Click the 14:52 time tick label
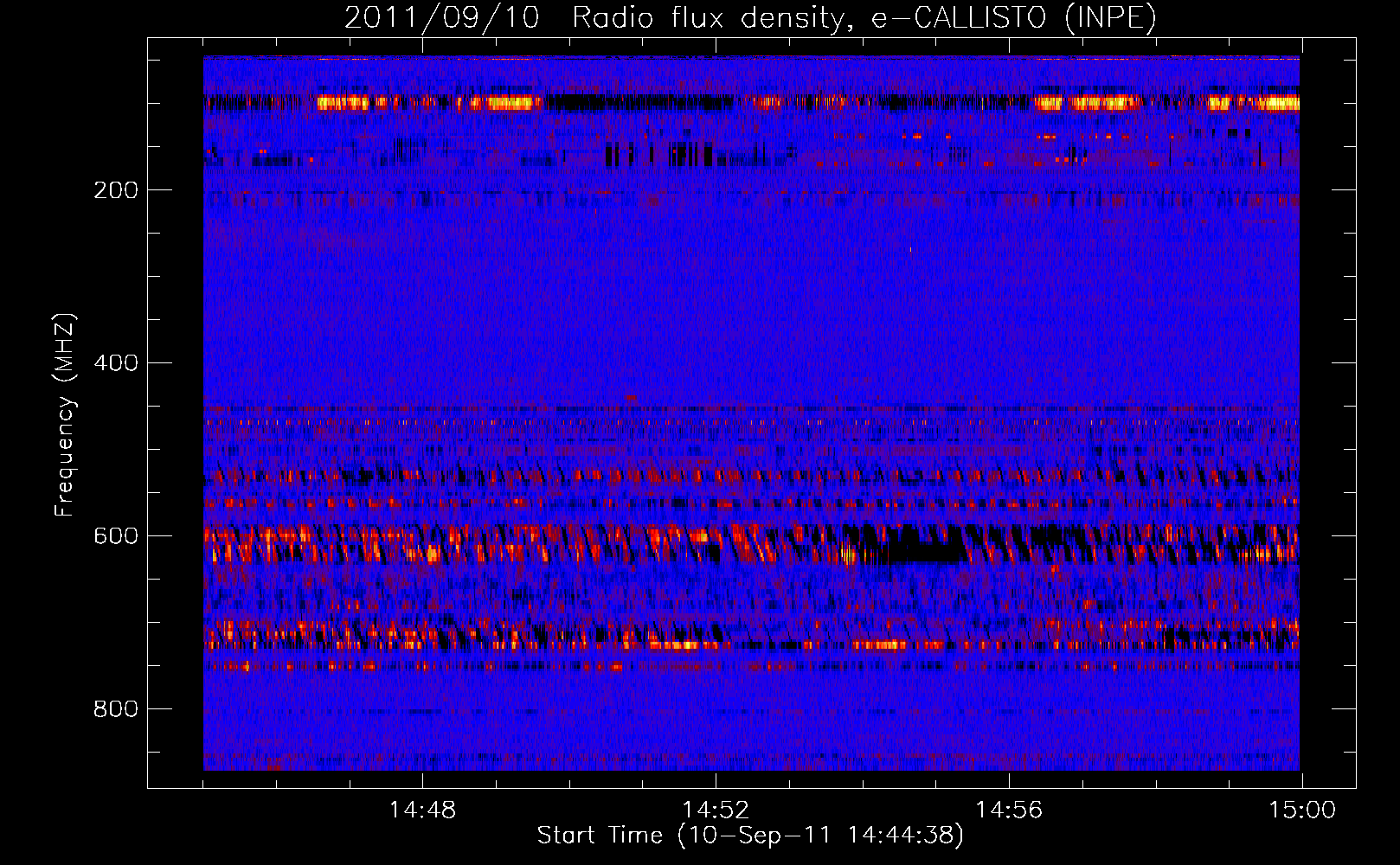1400x865 pixels. [716, 811]
